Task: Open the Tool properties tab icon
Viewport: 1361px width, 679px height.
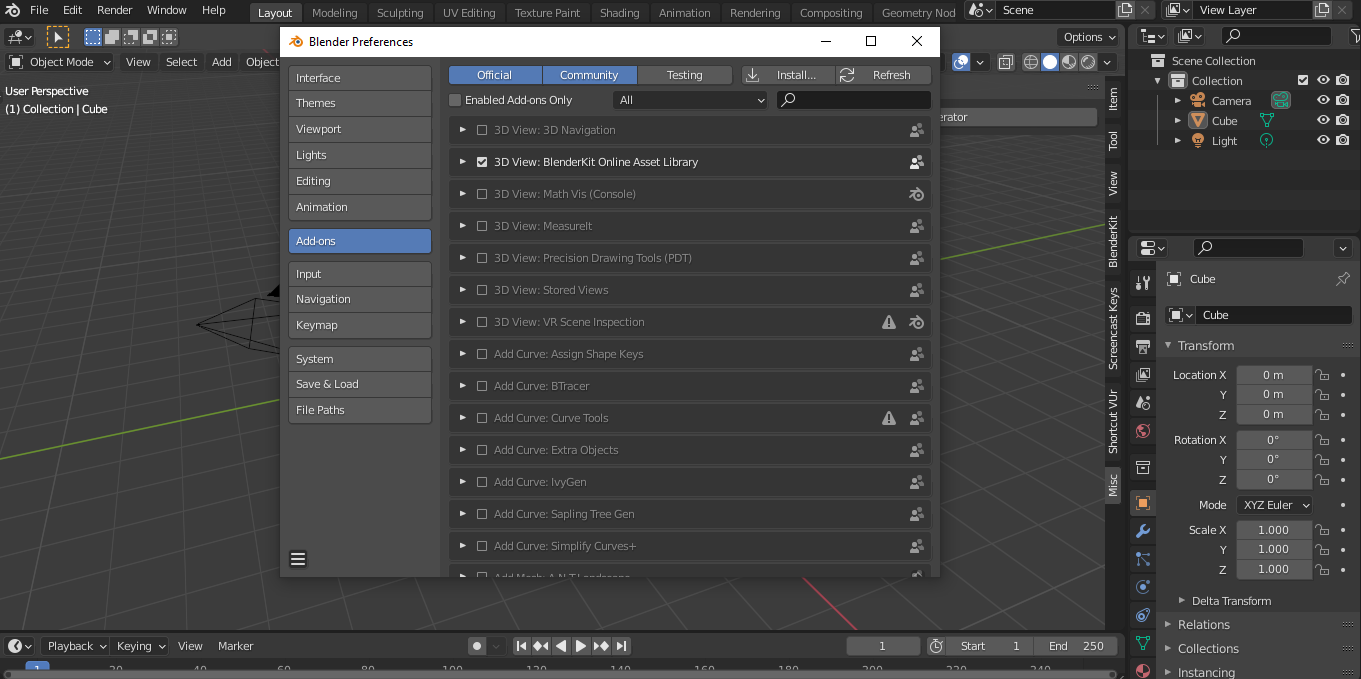Action: click(x=1143, y=283)
